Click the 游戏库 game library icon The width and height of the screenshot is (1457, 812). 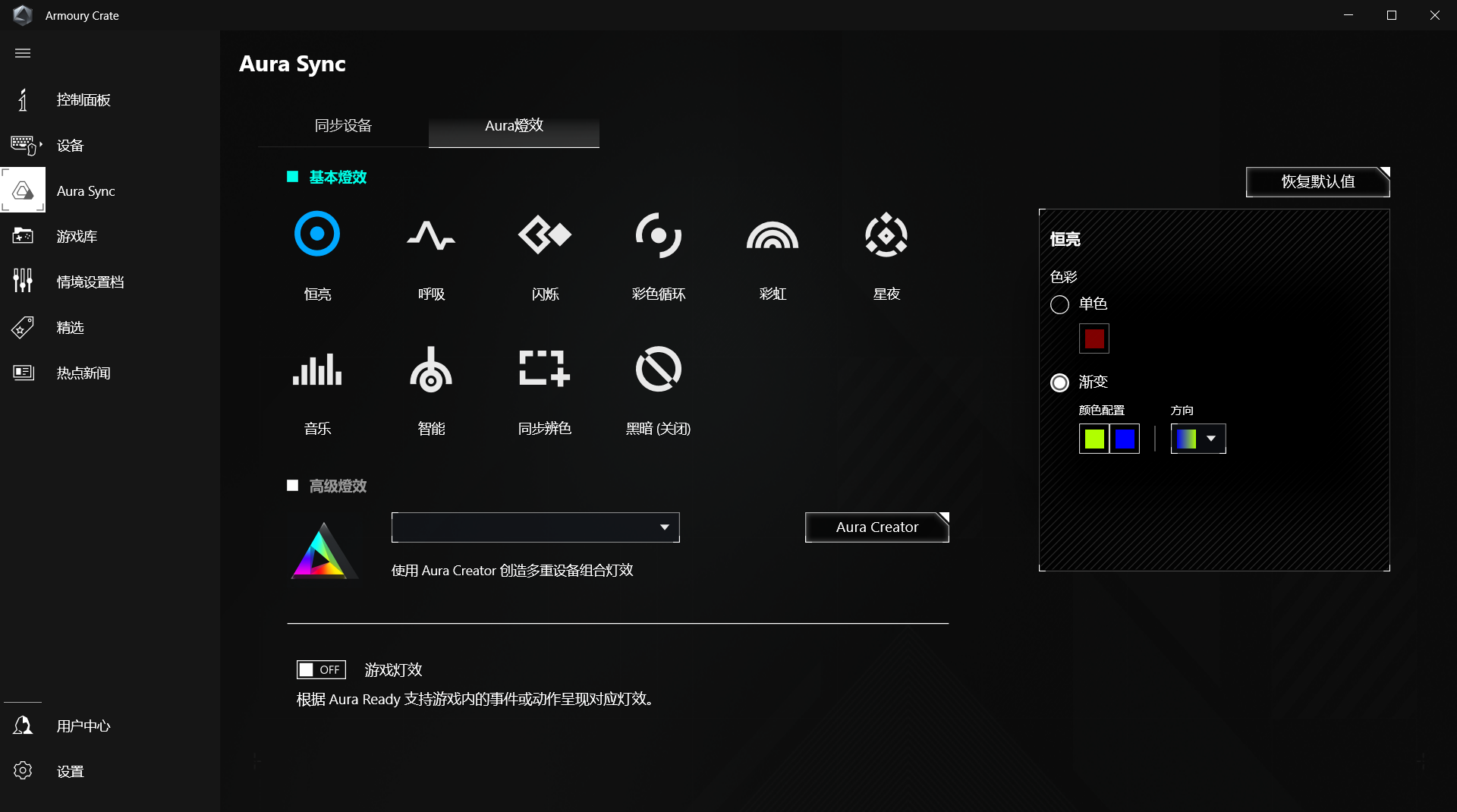click(23, 236)
